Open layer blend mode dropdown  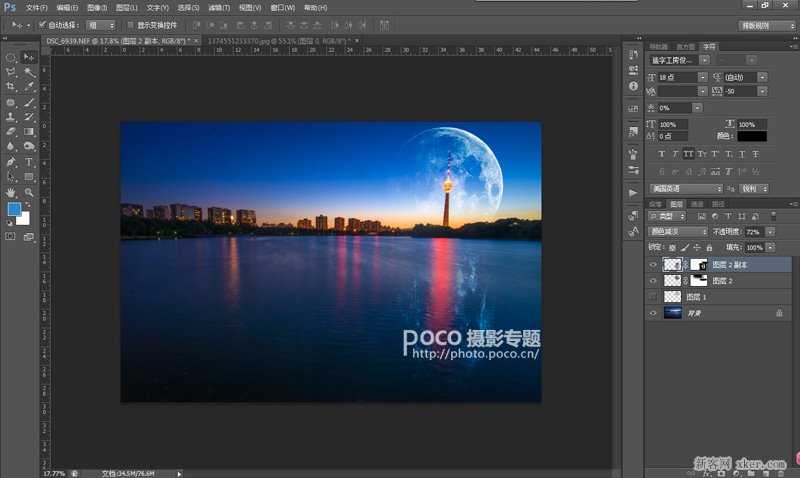click(678, 232)
